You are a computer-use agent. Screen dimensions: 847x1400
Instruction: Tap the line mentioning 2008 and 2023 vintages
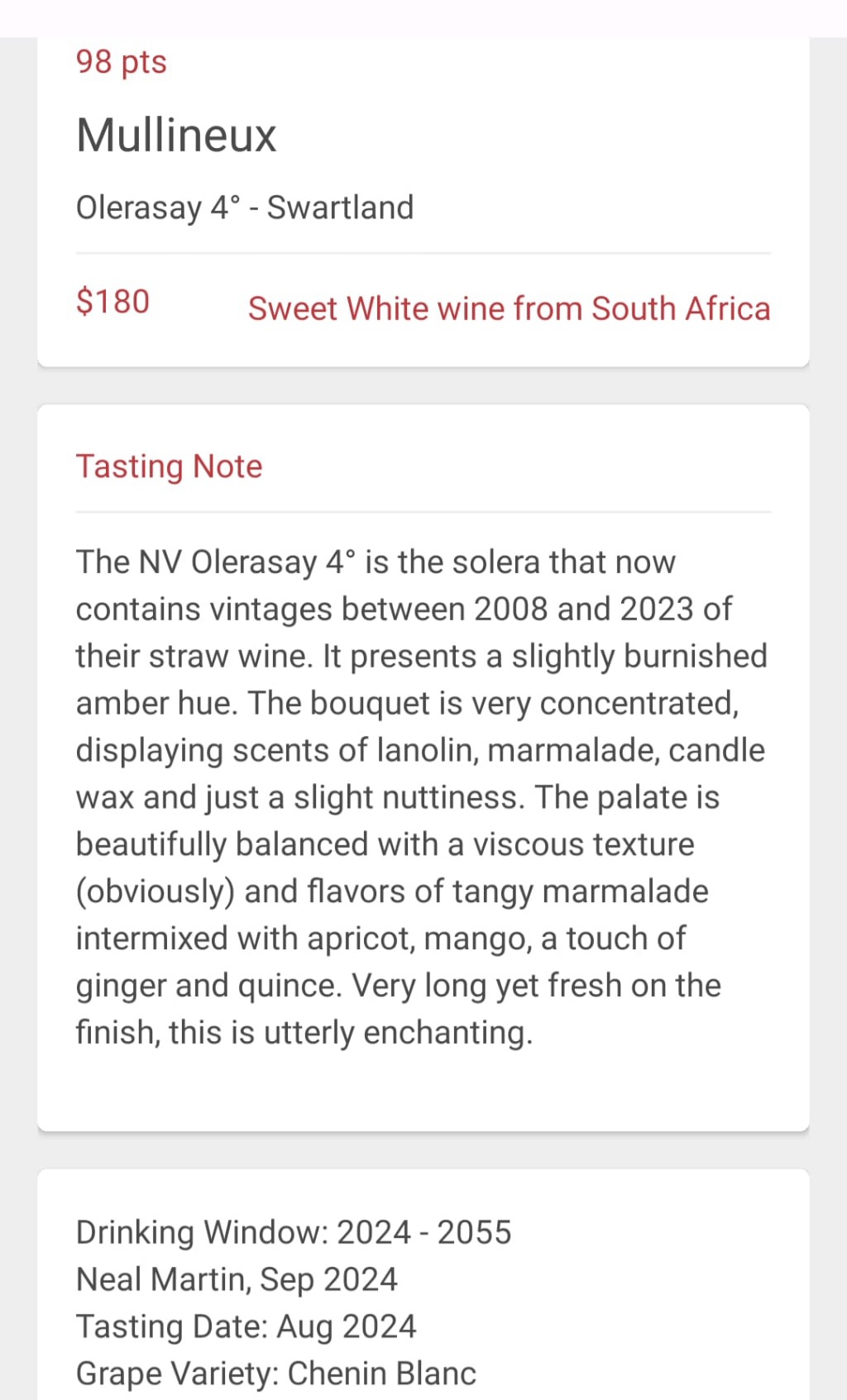click(404, 609)
